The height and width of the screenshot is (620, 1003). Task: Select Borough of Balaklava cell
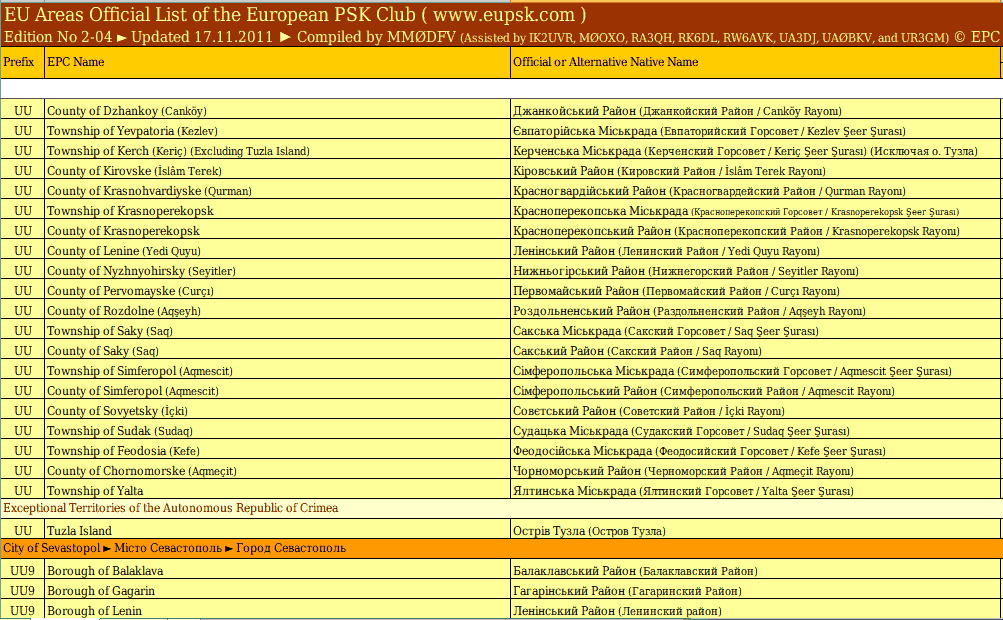(x=105, y=571)
